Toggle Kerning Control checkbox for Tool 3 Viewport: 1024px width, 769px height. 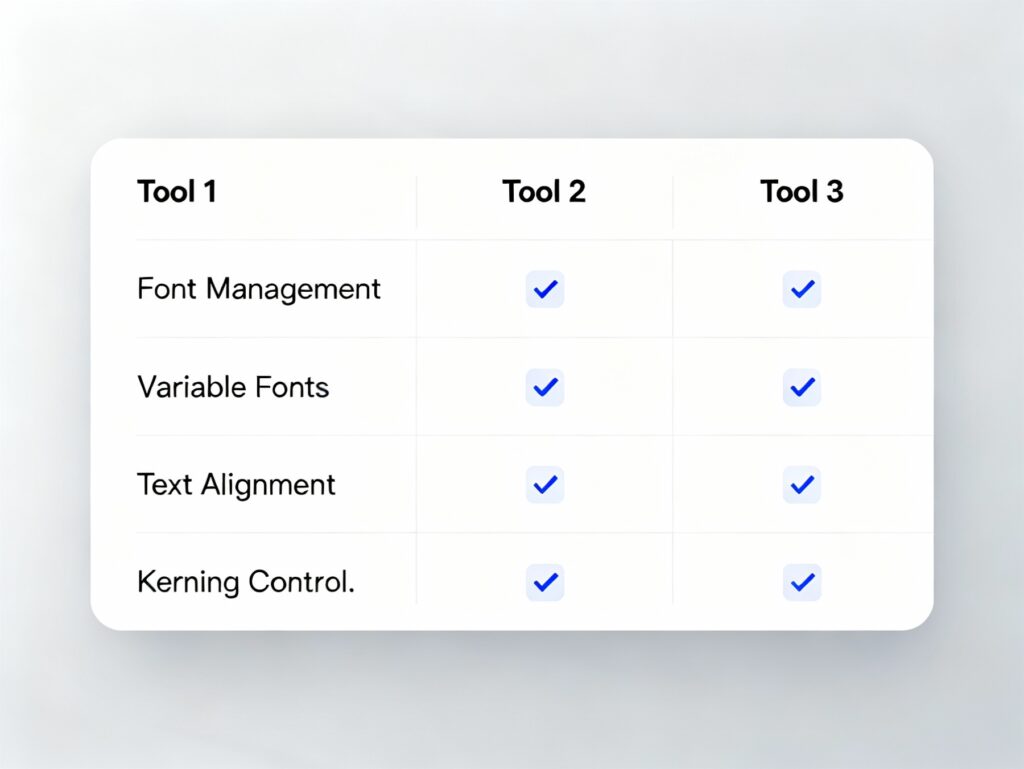click(x=801, y=581)
